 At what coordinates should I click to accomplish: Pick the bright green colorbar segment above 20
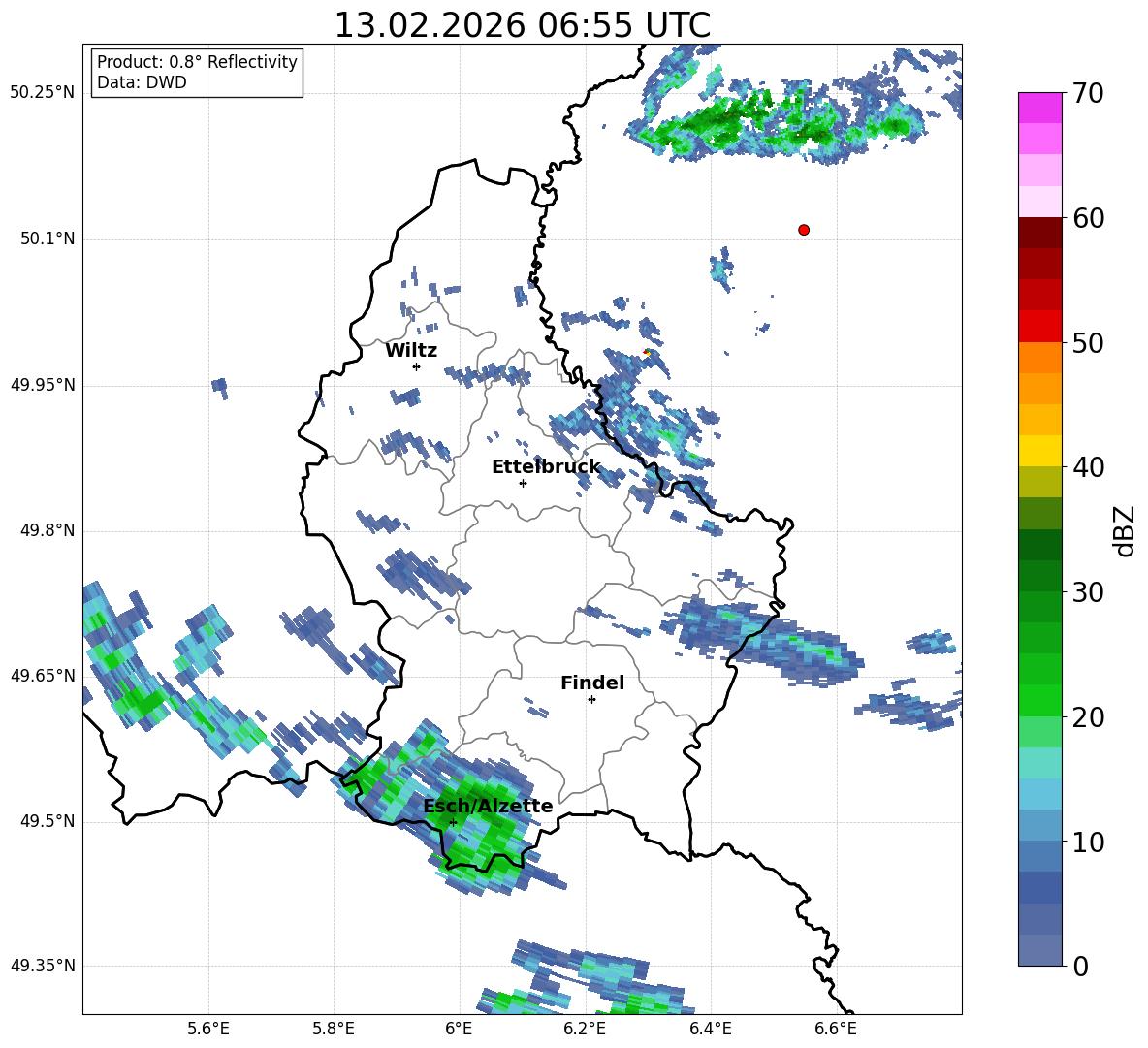click(1039, 700)
